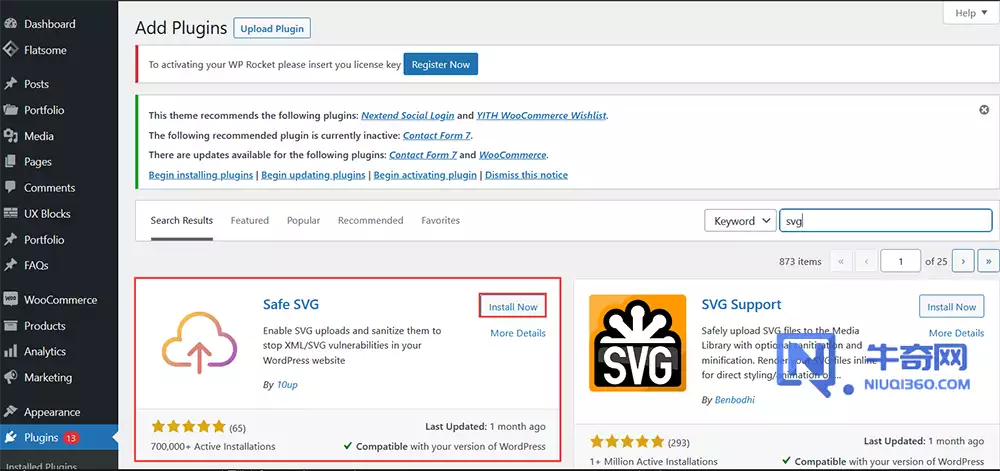Click the Flatsome diamond icon
Image resolution: width=1000 pixels, height=471 pixels.
tap(10, 50)
